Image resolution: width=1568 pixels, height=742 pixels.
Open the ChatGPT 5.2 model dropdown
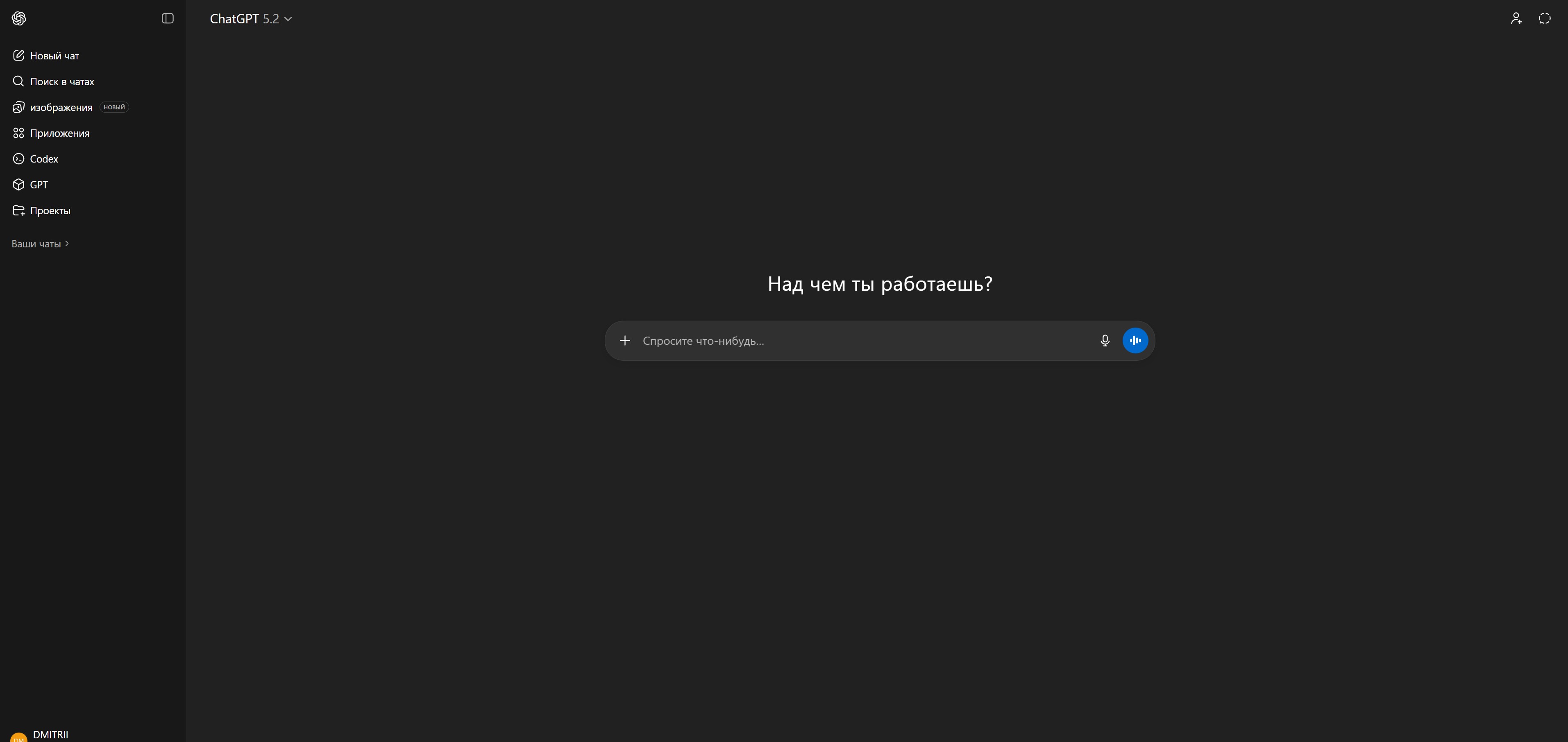[x=251, y=19]
